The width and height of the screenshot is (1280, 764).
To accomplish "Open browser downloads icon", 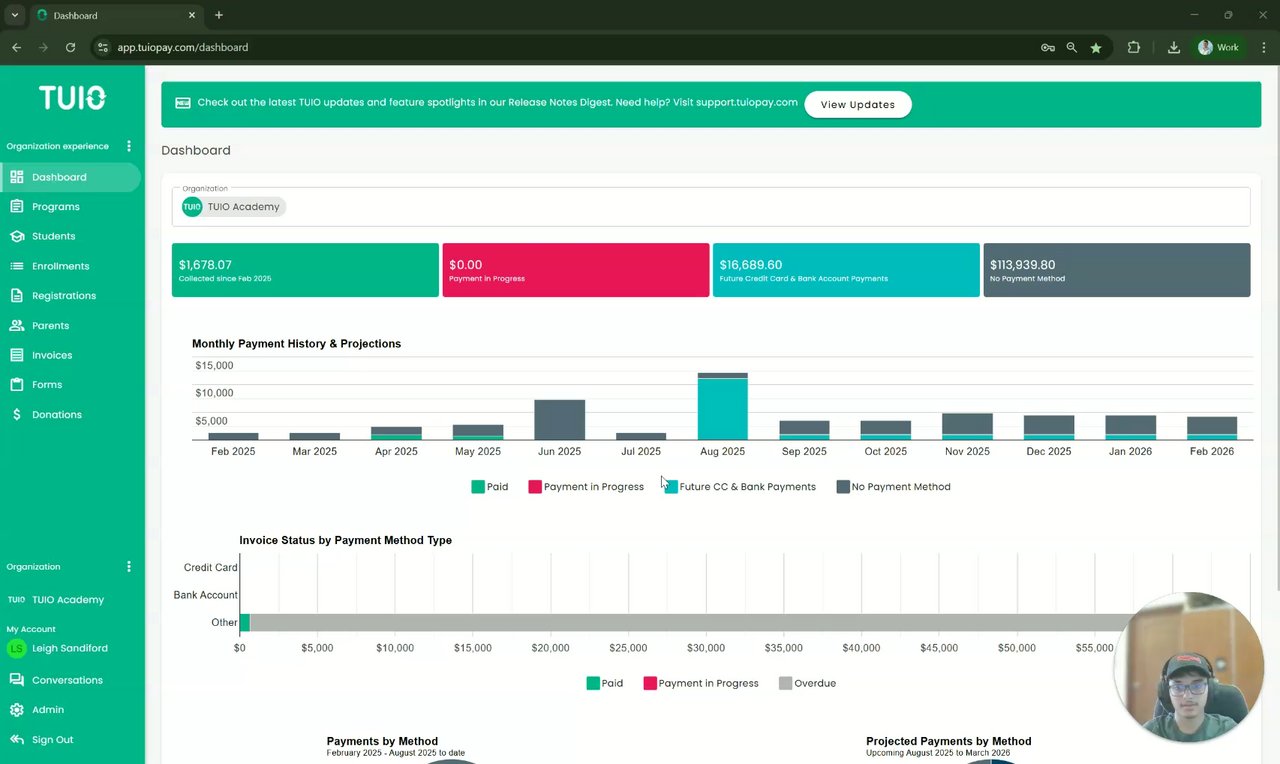I will [1174, 47].
